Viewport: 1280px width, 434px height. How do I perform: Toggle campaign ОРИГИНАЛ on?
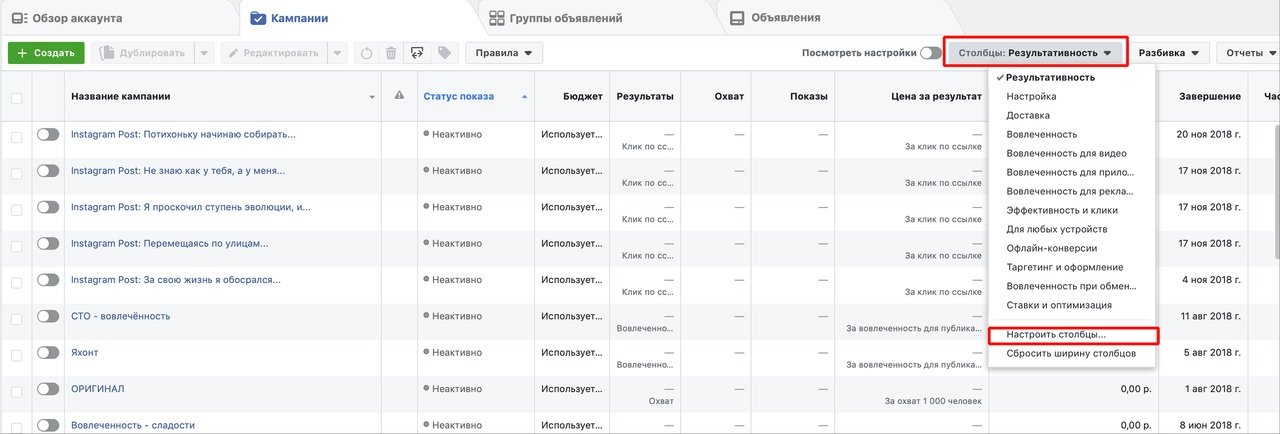tap(48, 389)
